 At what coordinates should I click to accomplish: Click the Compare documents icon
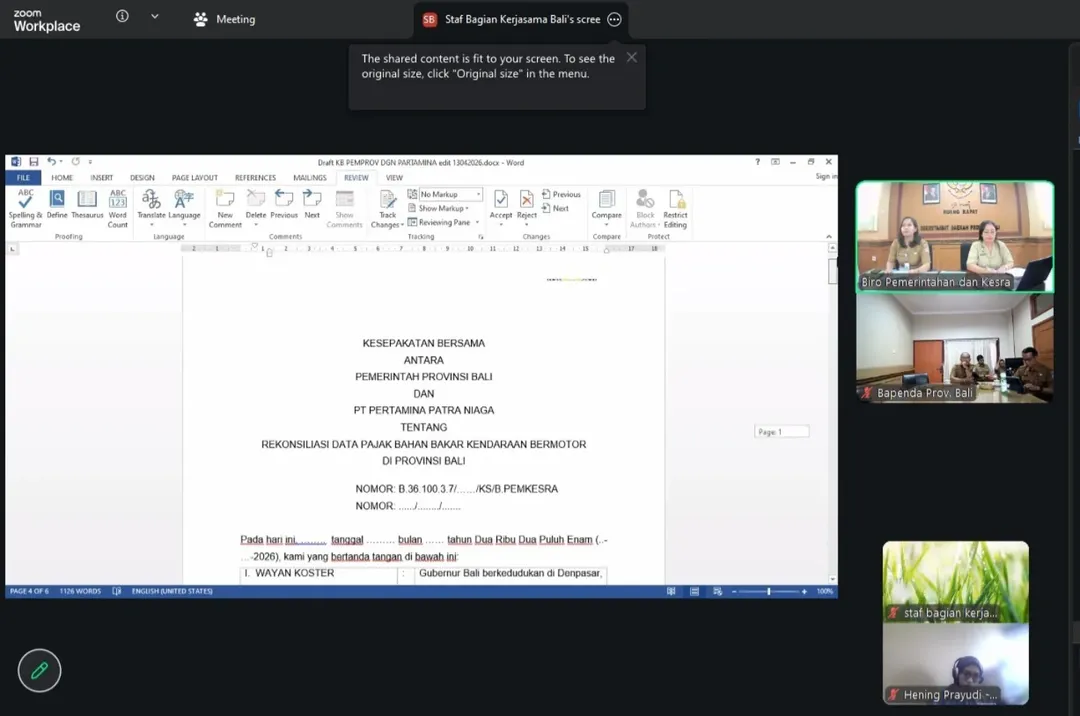click(x=606, y=203)
